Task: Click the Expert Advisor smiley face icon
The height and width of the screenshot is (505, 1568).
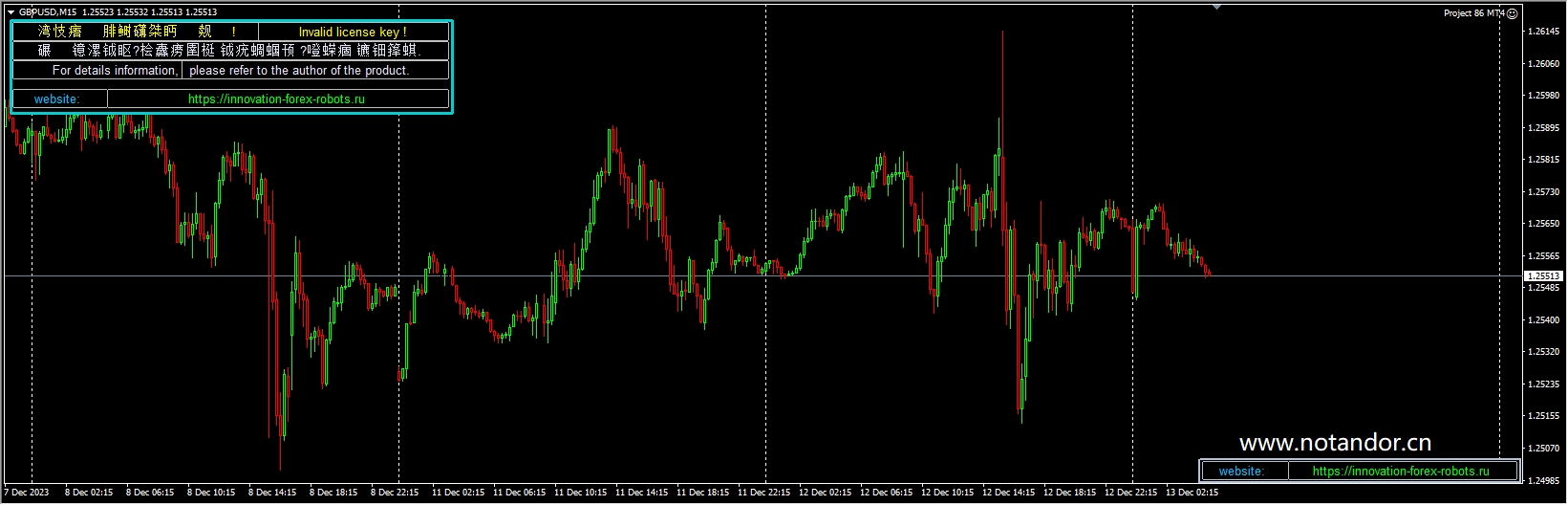Action: (x=1512, y=12)
